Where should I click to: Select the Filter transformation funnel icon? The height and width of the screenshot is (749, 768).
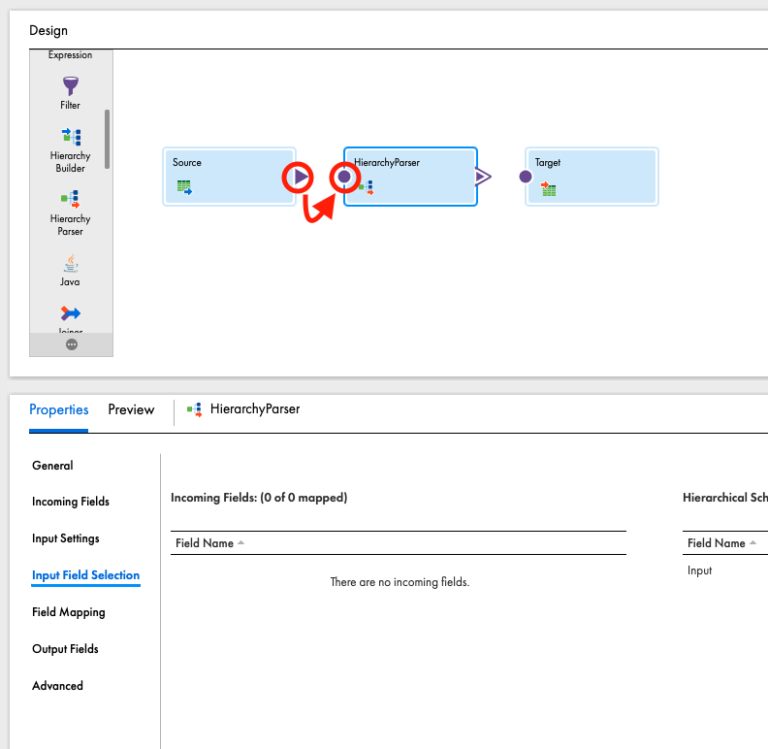(70, 86)
